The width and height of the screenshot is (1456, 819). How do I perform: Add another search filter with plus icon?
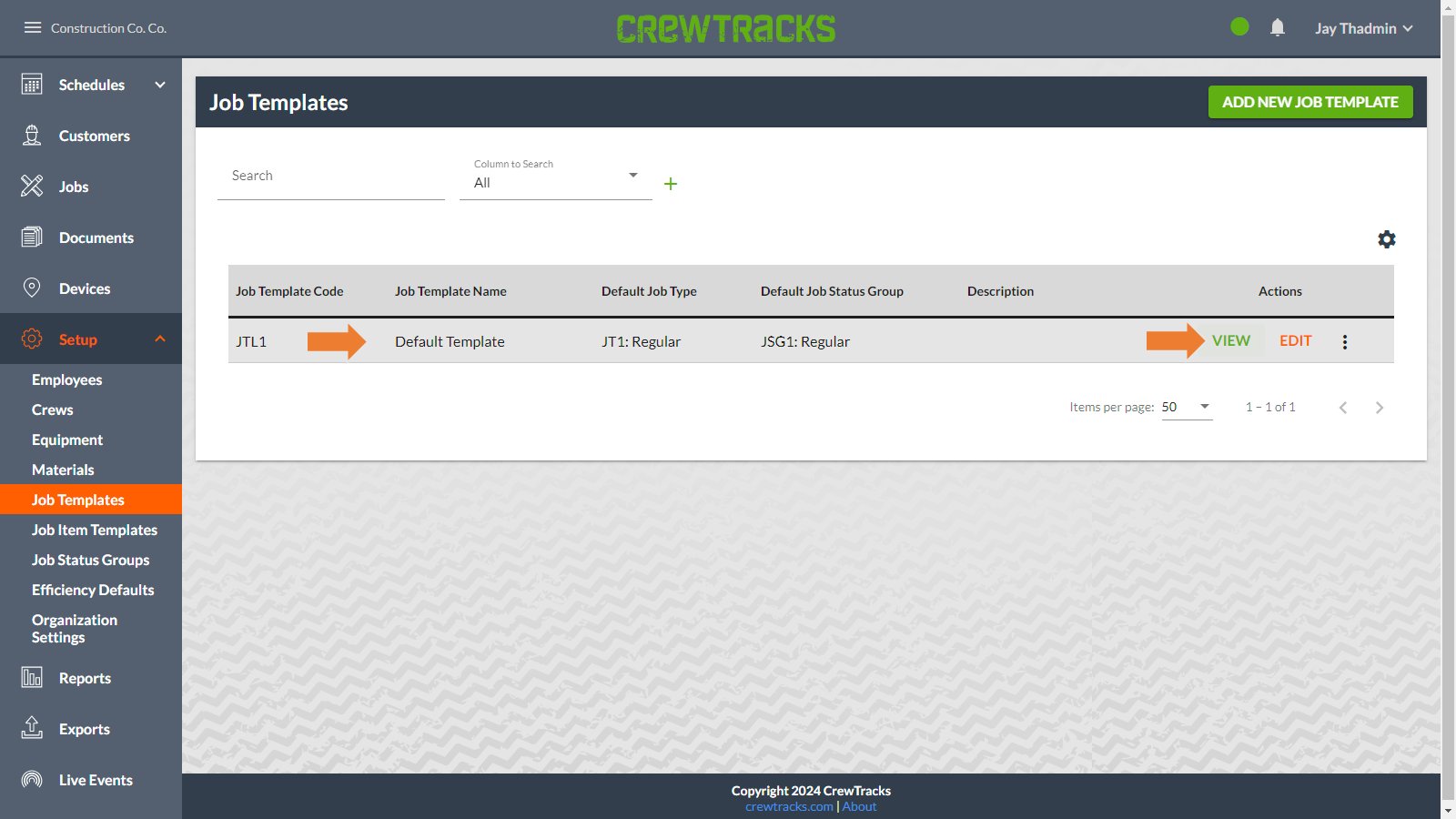point(671,184)
